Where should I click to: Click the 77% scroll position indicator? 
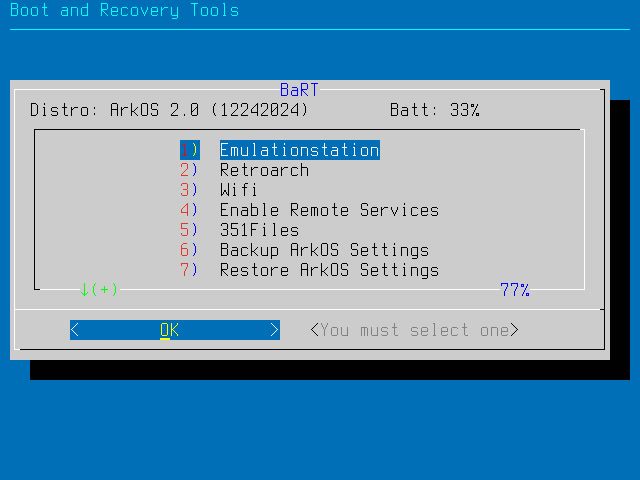point(515,290)
